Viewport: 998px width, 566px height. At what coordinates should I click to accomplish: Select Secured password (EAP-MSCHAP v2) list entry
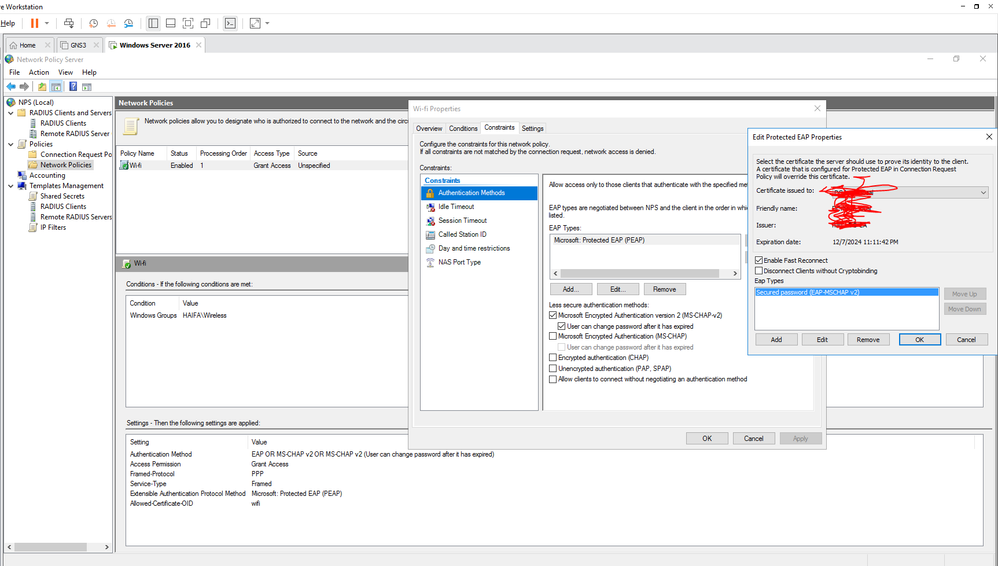808,292
